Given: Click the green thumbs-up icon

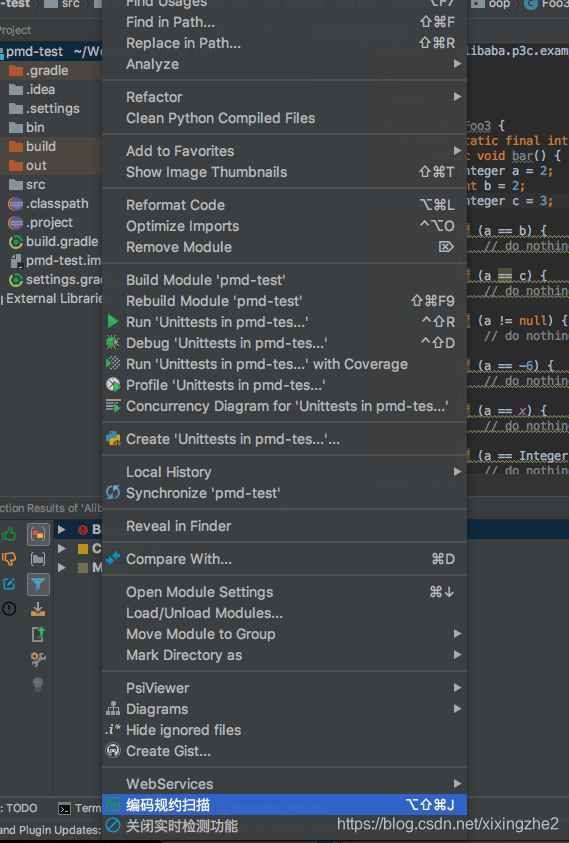Looking at the screenshot, I should (9, 534).
